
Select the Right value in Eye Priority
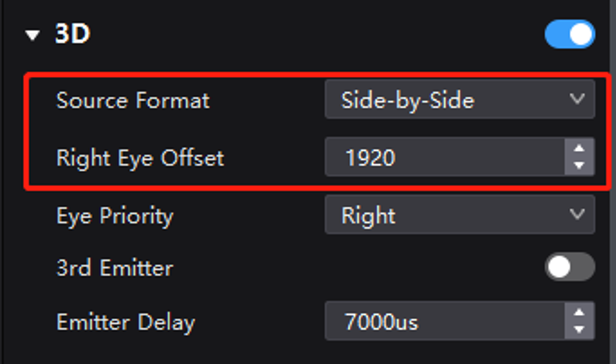pos(368,216)
